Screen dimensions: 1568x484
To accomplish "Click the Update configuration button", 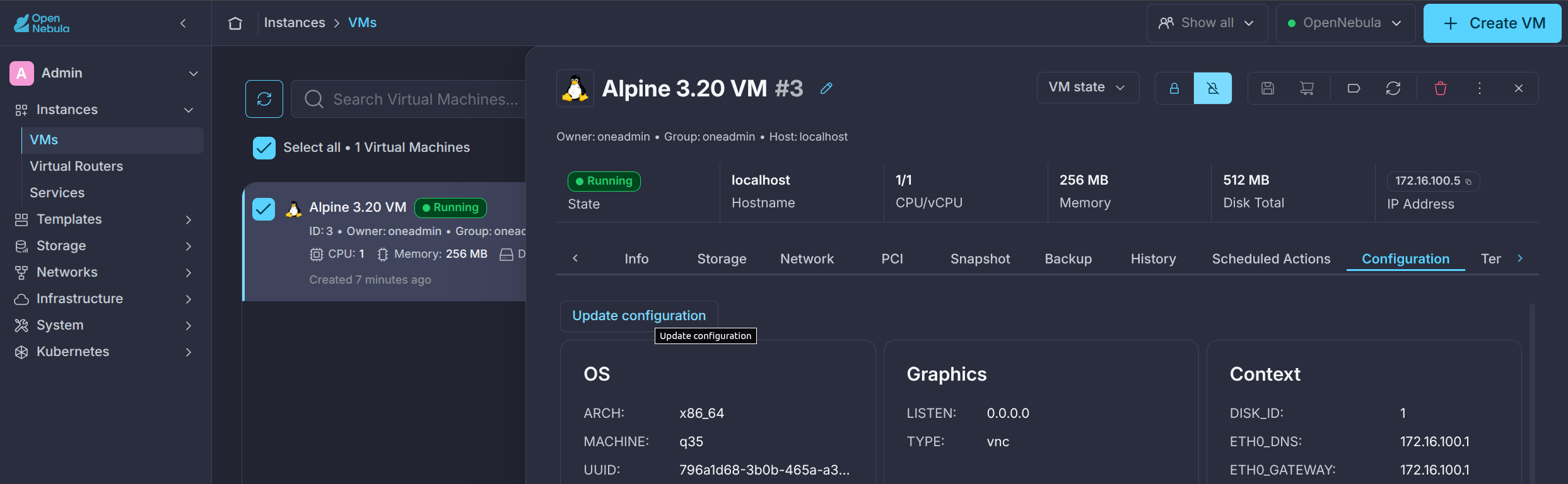I will [639, 316].
